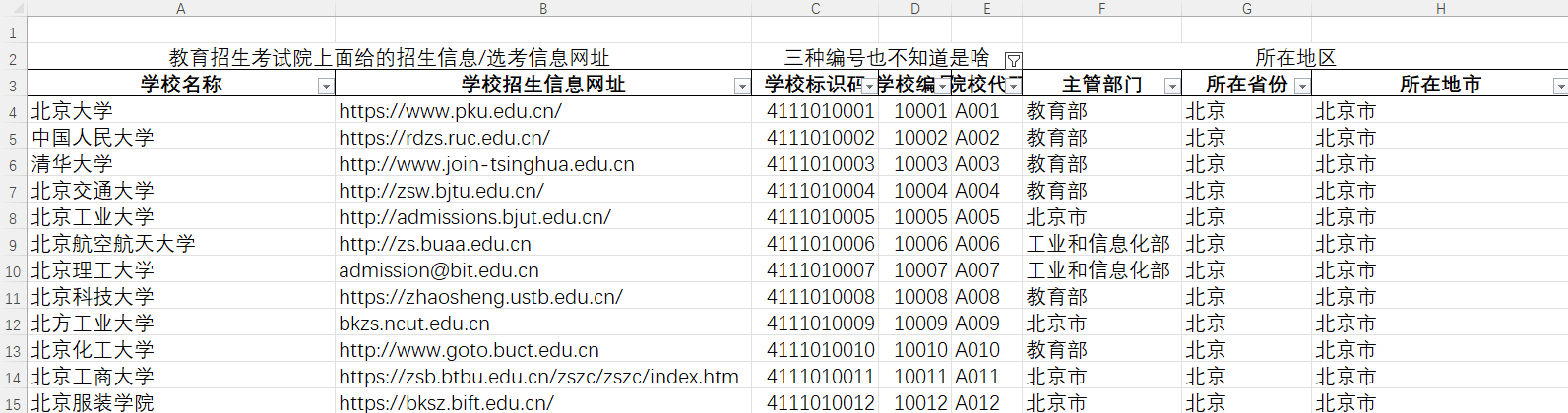Click the cell 北京航空航天大学
Image resolution: width=1568 pixels, height=413 pixels.
(x=181, y=244)
